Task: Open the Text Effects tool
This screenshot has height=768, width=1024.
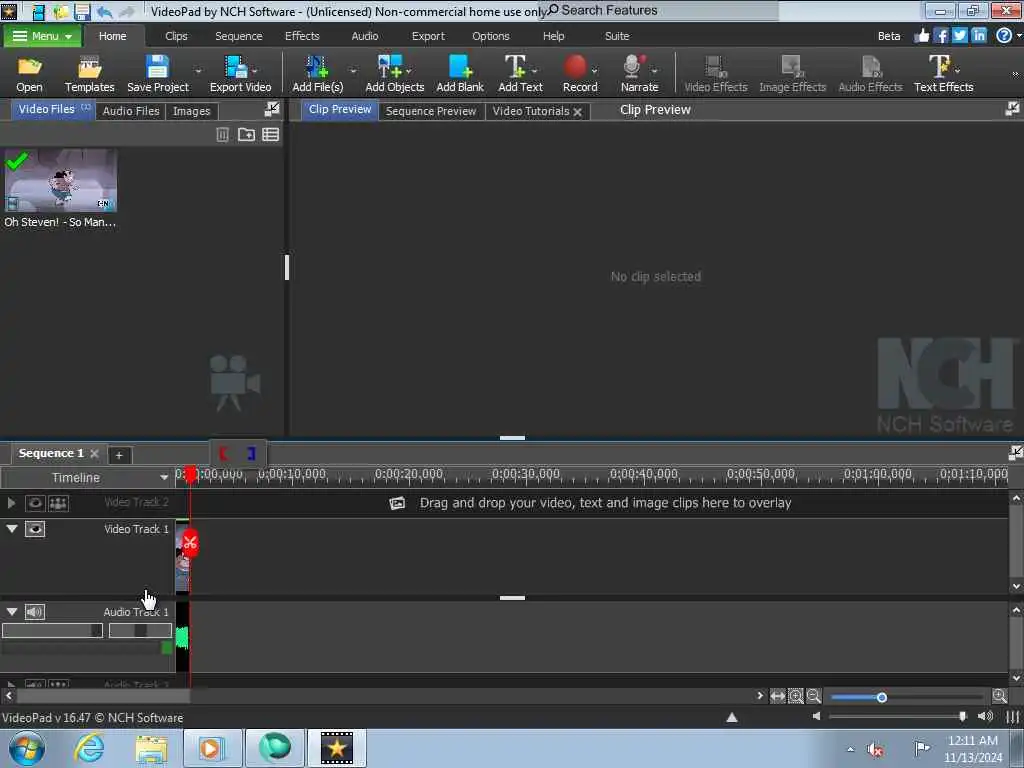Action: click(943, 74)
